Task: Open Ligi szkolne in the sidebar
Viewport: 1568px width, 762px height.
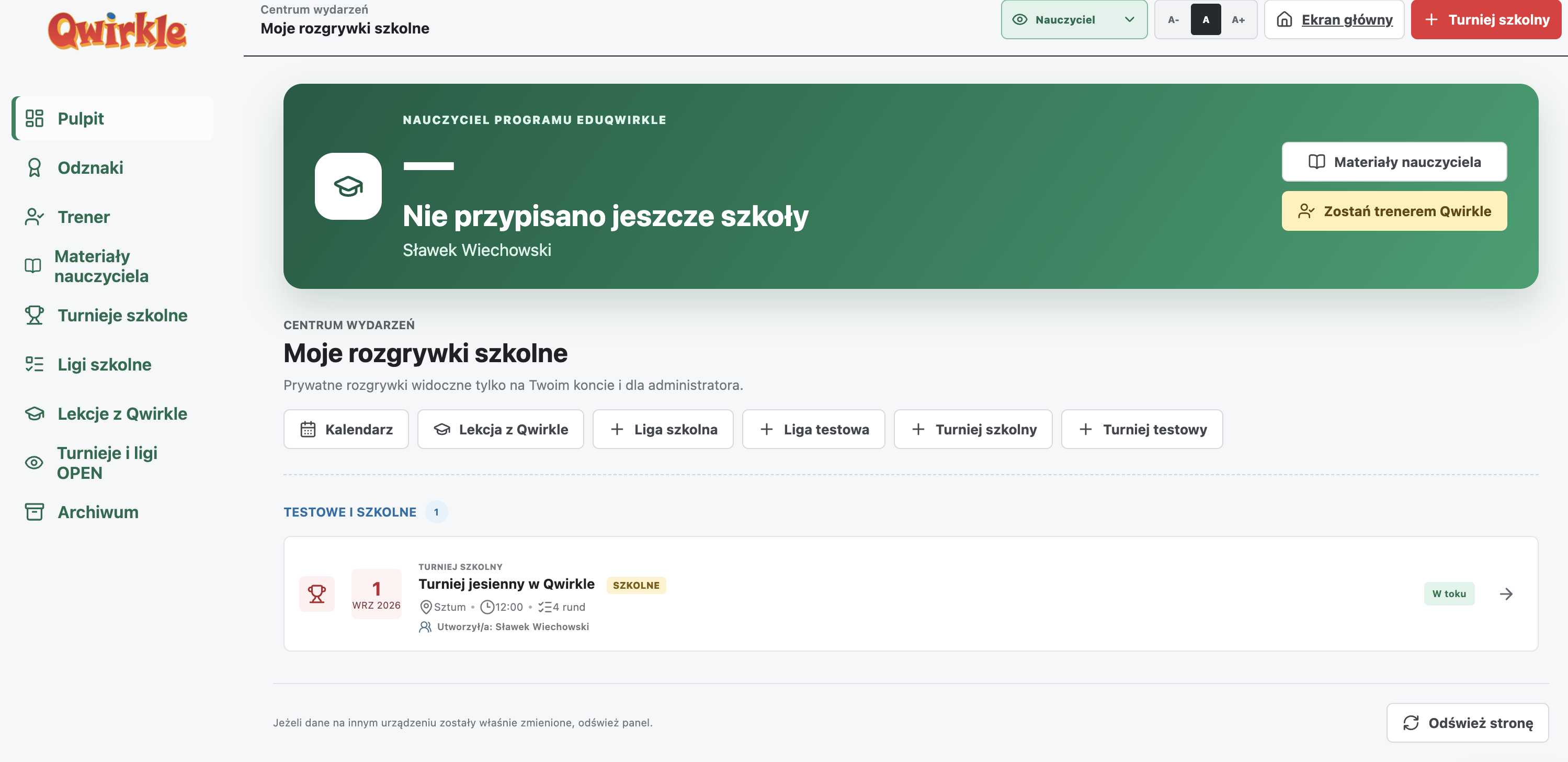Action: 112,364
